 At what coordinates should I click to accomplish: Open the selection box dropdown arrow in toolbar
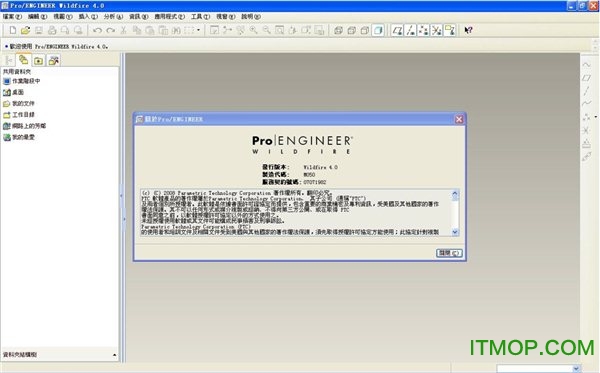coord(199,30)
